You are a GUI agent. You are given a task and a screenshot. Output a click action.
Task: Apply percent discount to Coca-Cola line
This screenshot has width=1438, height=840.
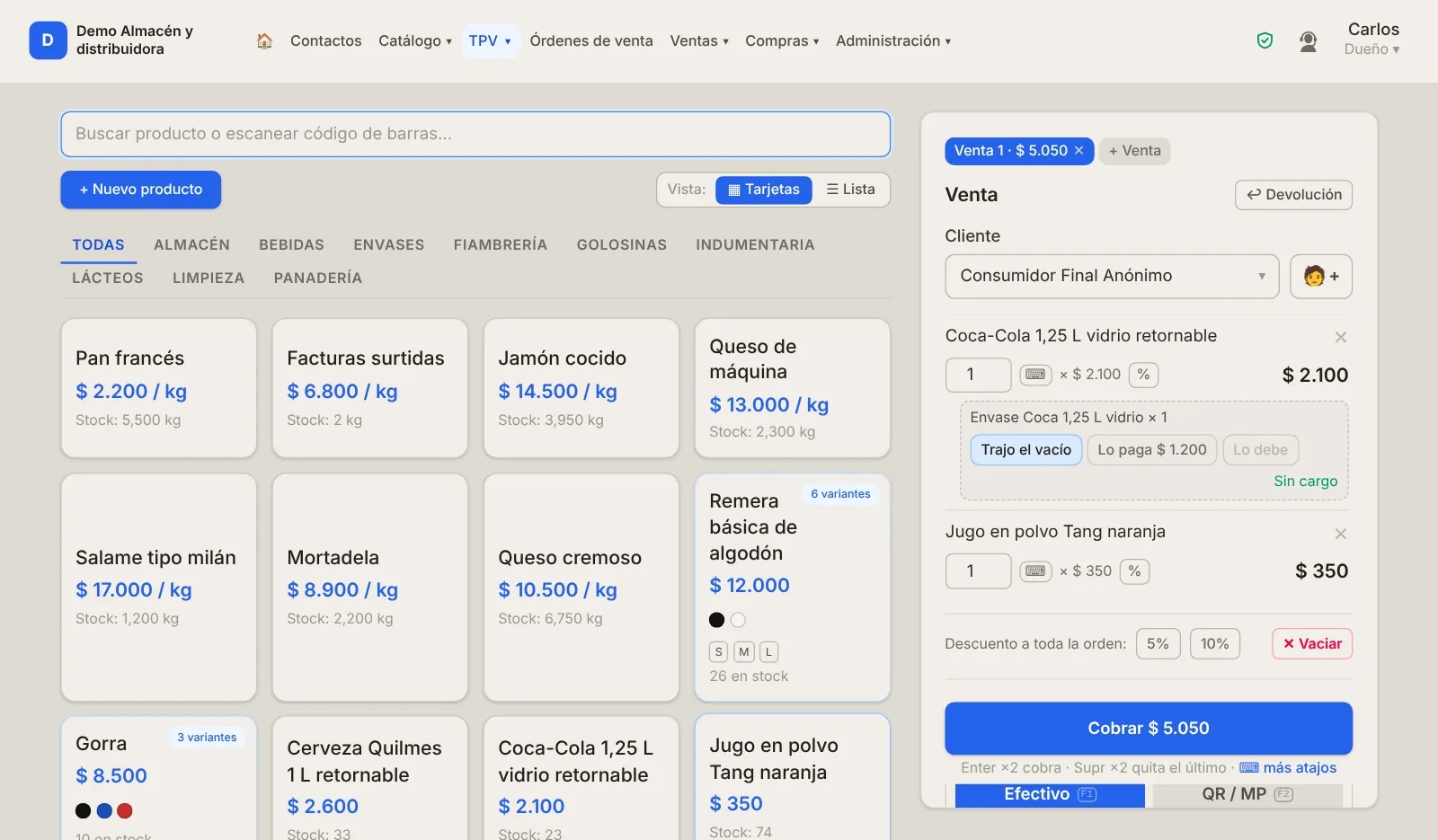click(x=1143, y=375)
